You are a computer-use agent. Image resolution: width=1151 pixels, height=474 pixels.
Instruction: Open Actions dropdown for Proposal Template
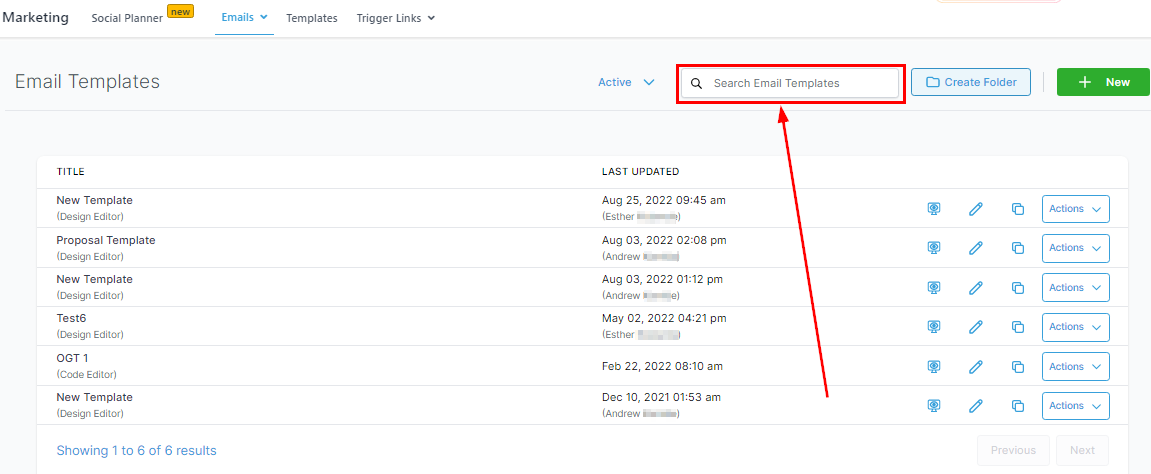pos(1075,248)
